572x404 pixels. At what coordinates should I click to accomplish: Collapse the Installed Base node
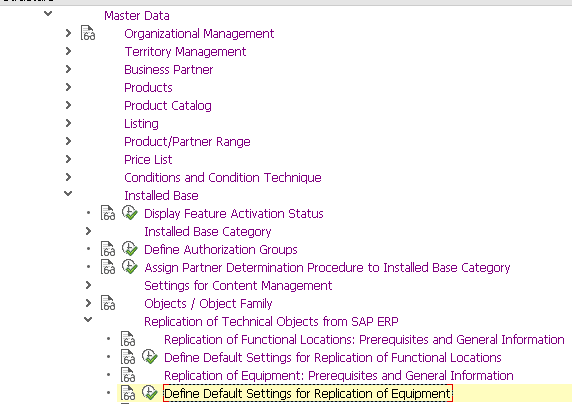pyautogui.click(x=68, y=193)
